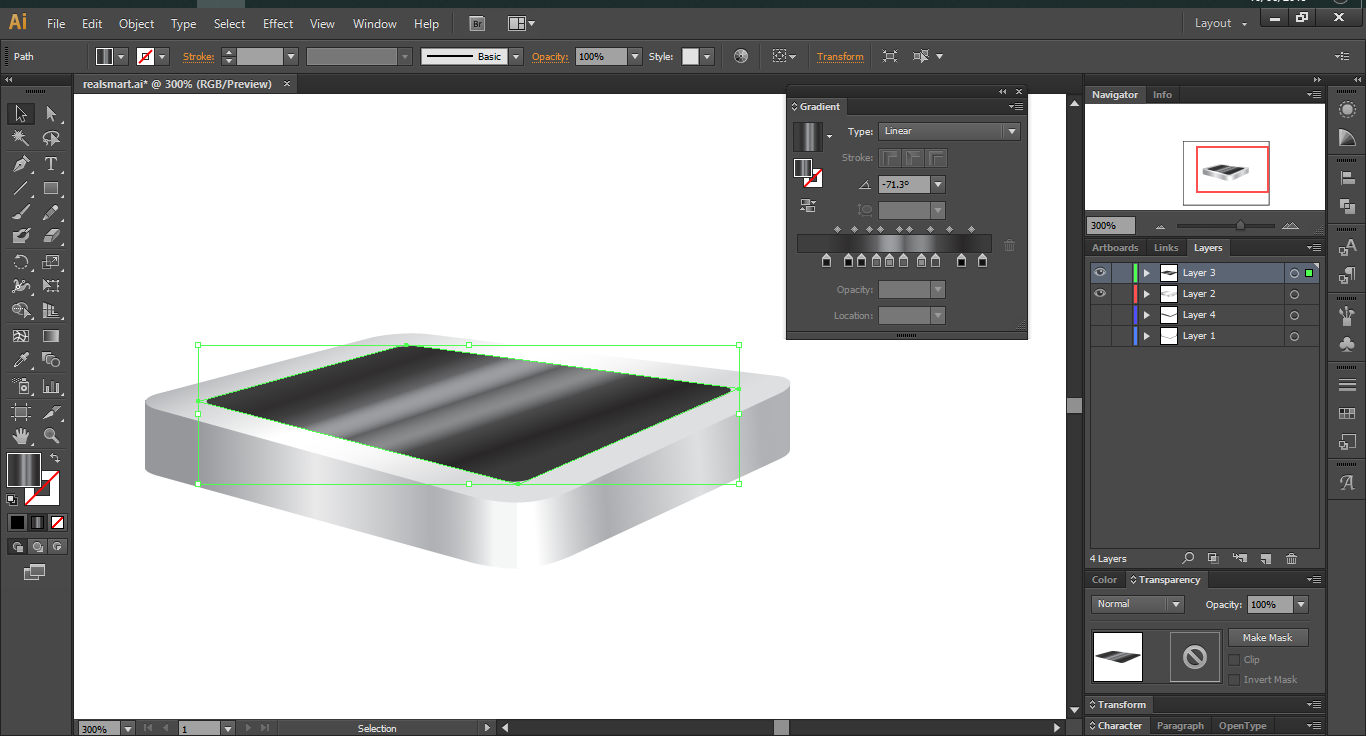1366x736 pixels.
Task: Switch to the Artboards tab
Action: pyautogui.click(x=1115, y=248)
